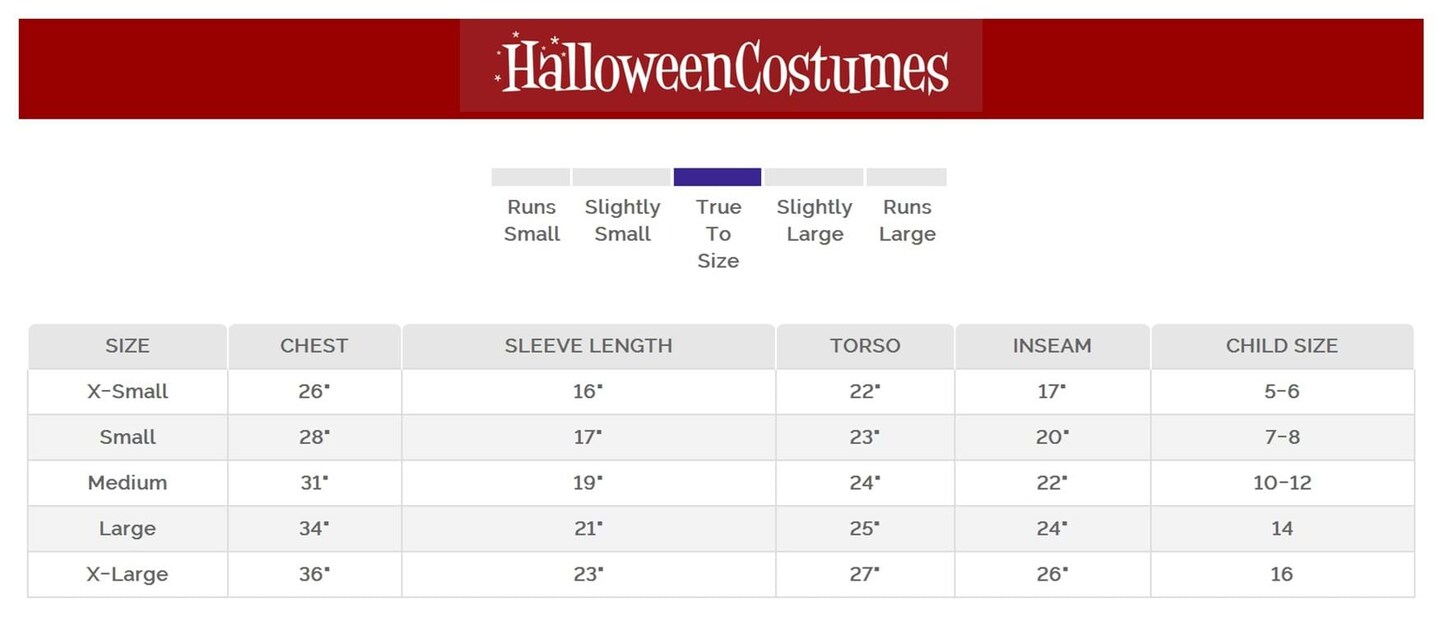
Task: Select the Runs Small fit segment
Action: coord(531,178)
